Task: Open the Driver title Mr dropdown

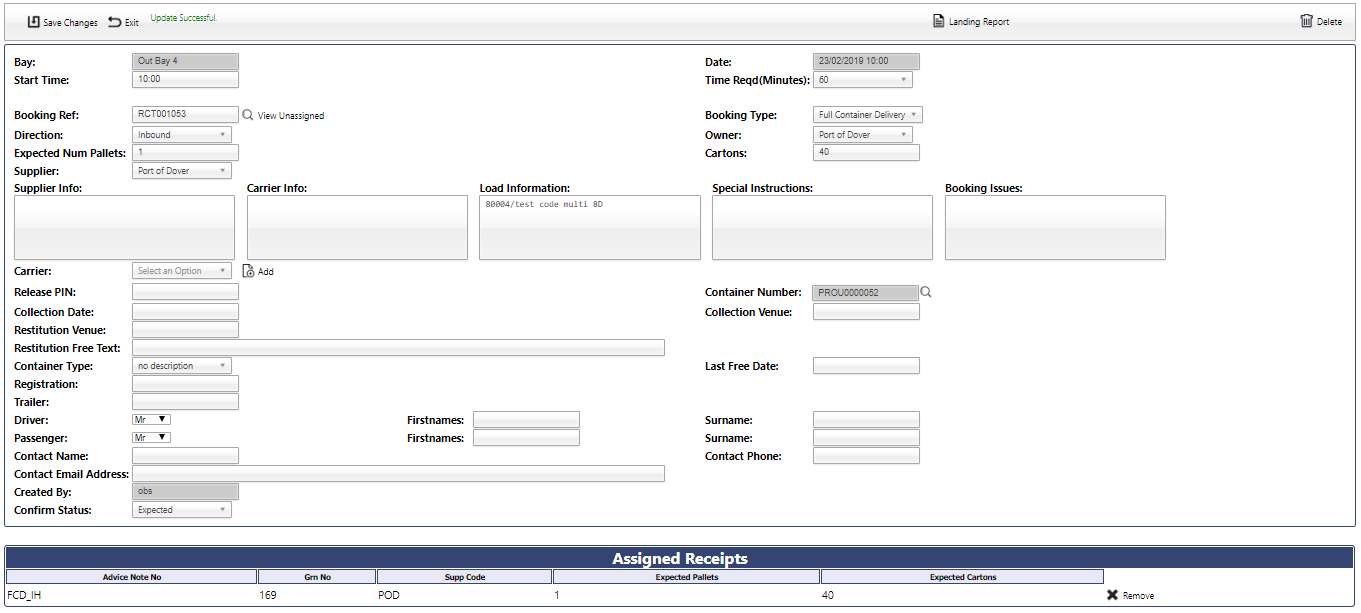Action: 152,420
